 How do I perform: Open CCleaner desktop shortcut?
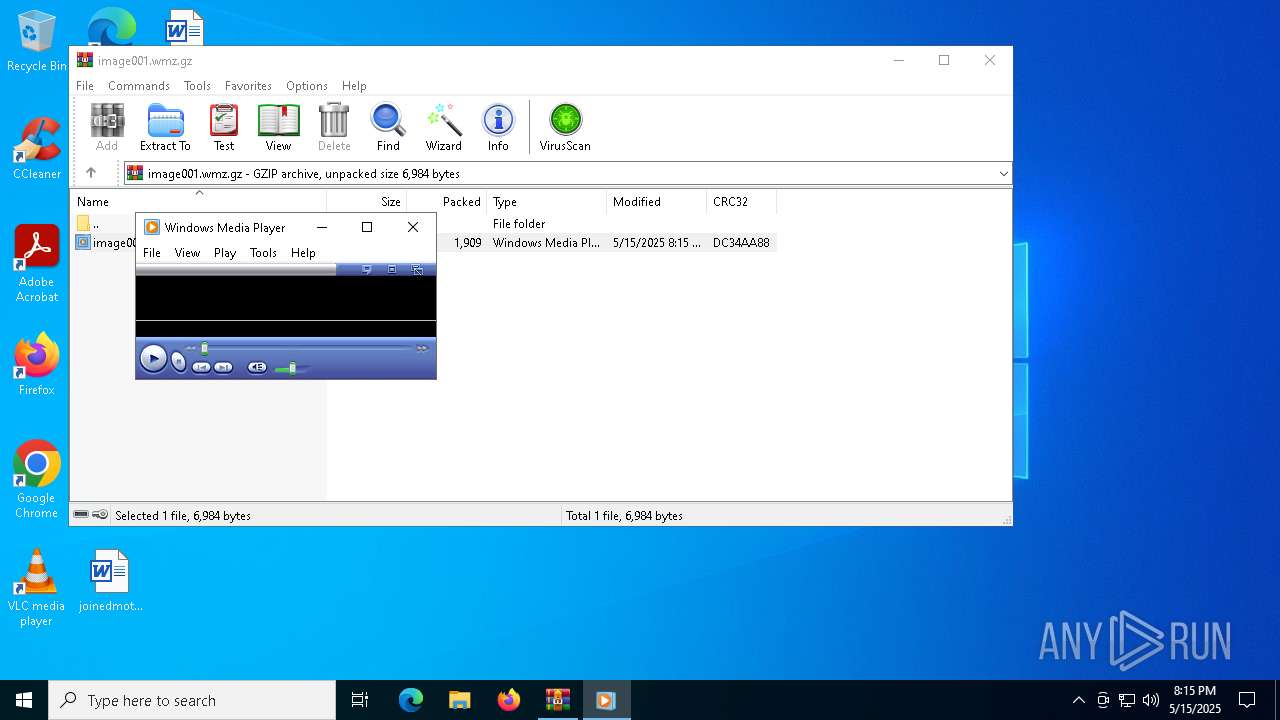[x=37, y=148]
